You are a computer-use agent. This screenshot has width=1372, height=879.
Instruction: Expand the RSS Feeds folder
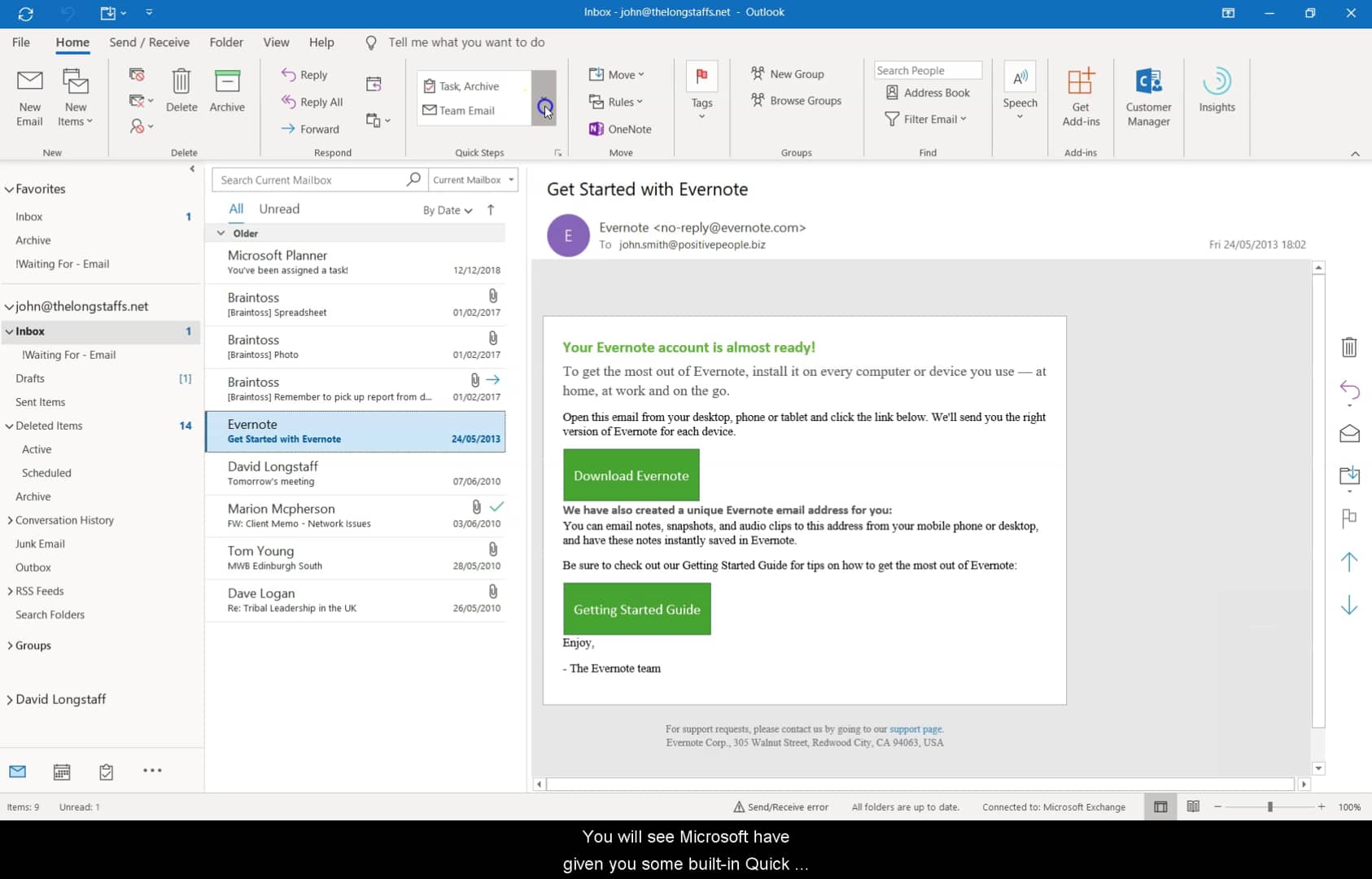tap(9, 591)
